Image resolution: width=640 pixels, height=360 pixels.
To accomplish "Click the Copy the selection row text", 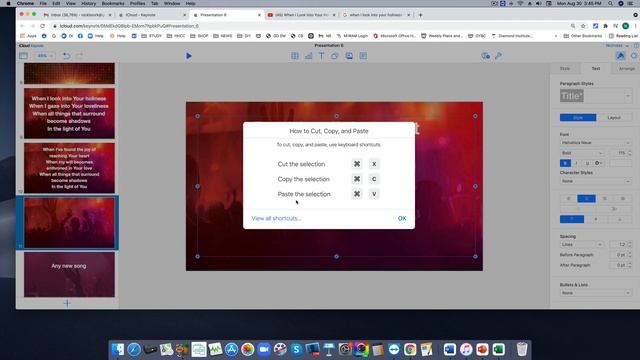I will point(303,179).
